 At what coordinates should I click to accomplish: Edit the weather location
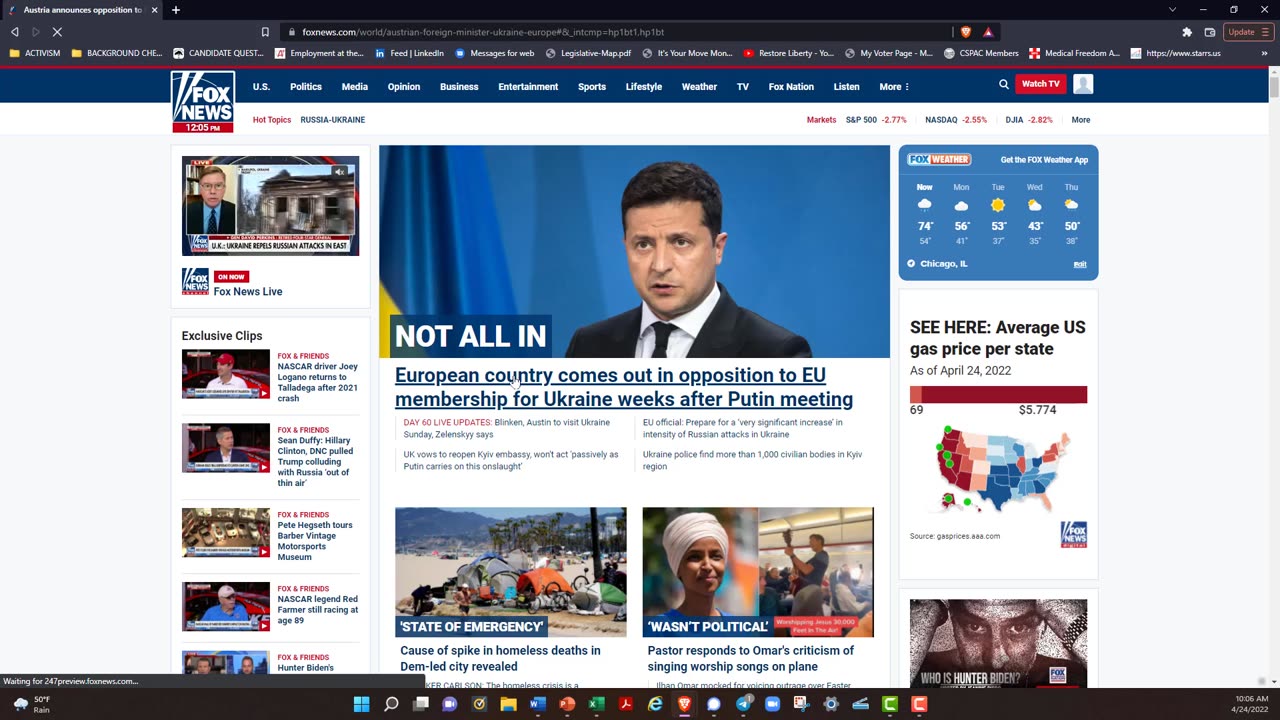pos(1080,265)
